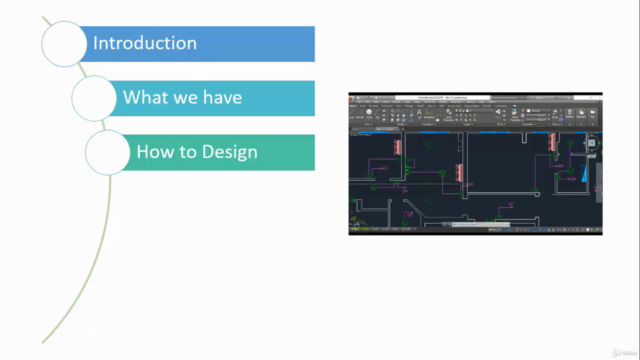Click the circle bullet beside Introduction

[64, 44]
